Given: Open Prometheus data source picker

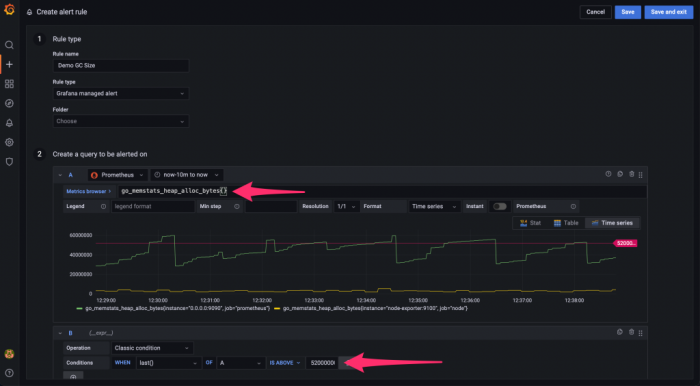Looking at the screenshot, I should click(x=118, y=175).
